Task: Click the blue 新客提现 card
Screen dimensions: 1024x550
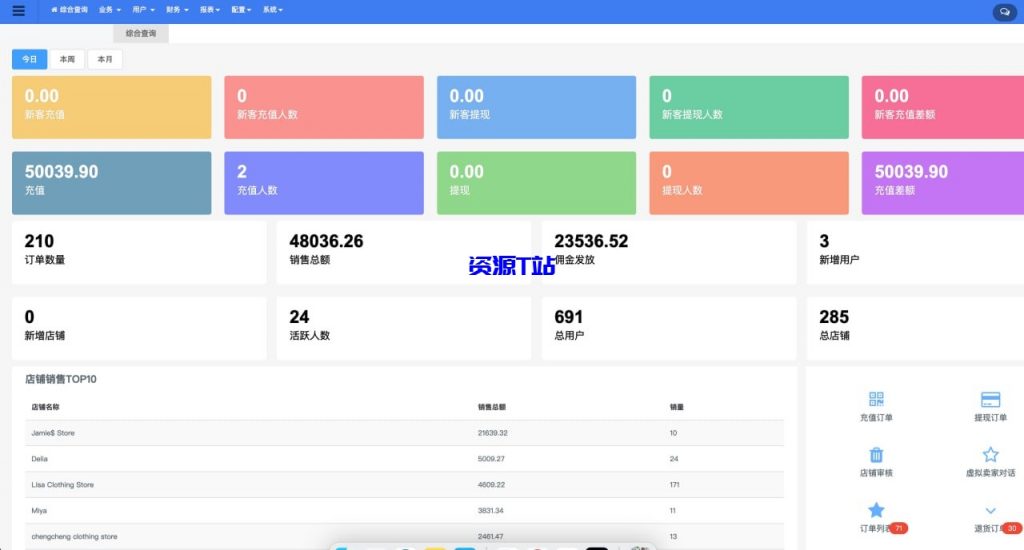Action: [x=536, y=107]
